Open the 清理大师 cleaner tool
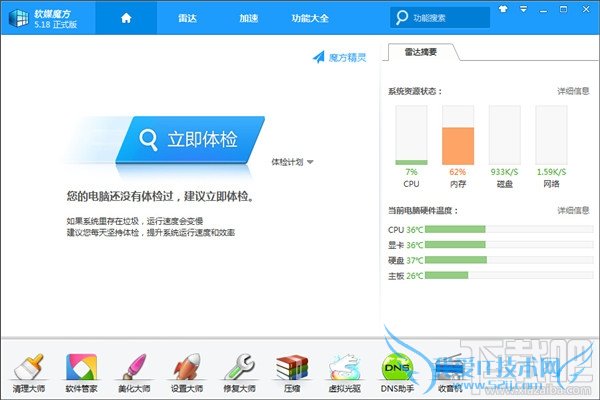This screenshot has width=600, height=400. pos(29,374)
